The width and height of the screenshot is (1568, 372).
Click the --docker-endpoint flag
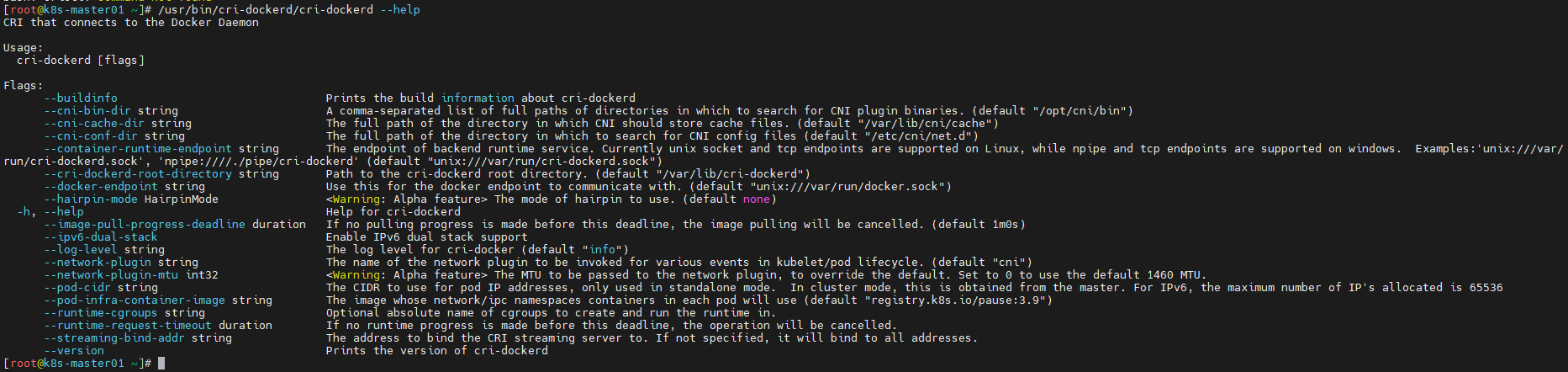pyautogui.click(x=101, y=187)
